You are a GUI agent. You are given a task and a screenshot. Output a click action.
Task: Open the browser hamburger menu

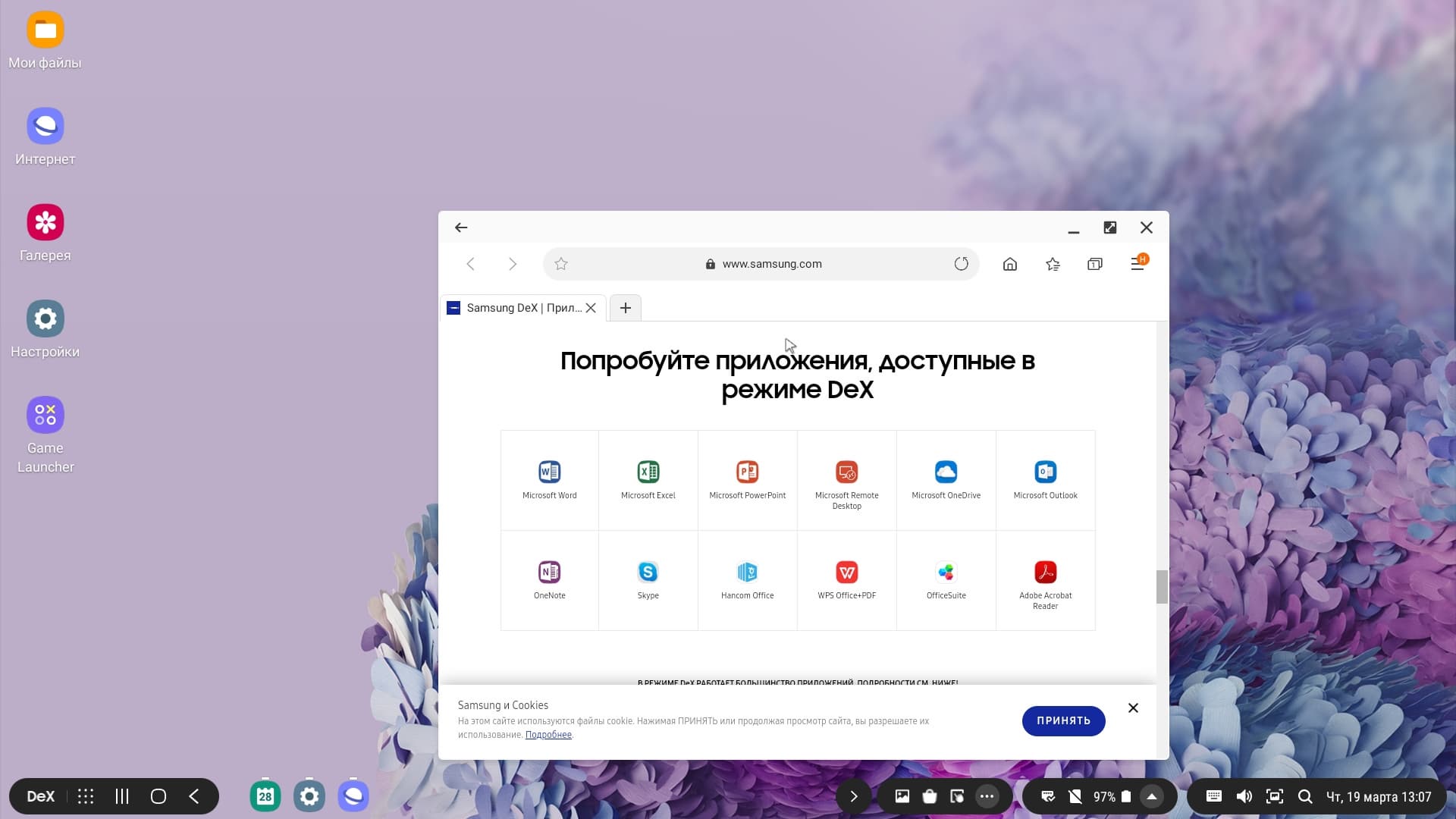1137,264
